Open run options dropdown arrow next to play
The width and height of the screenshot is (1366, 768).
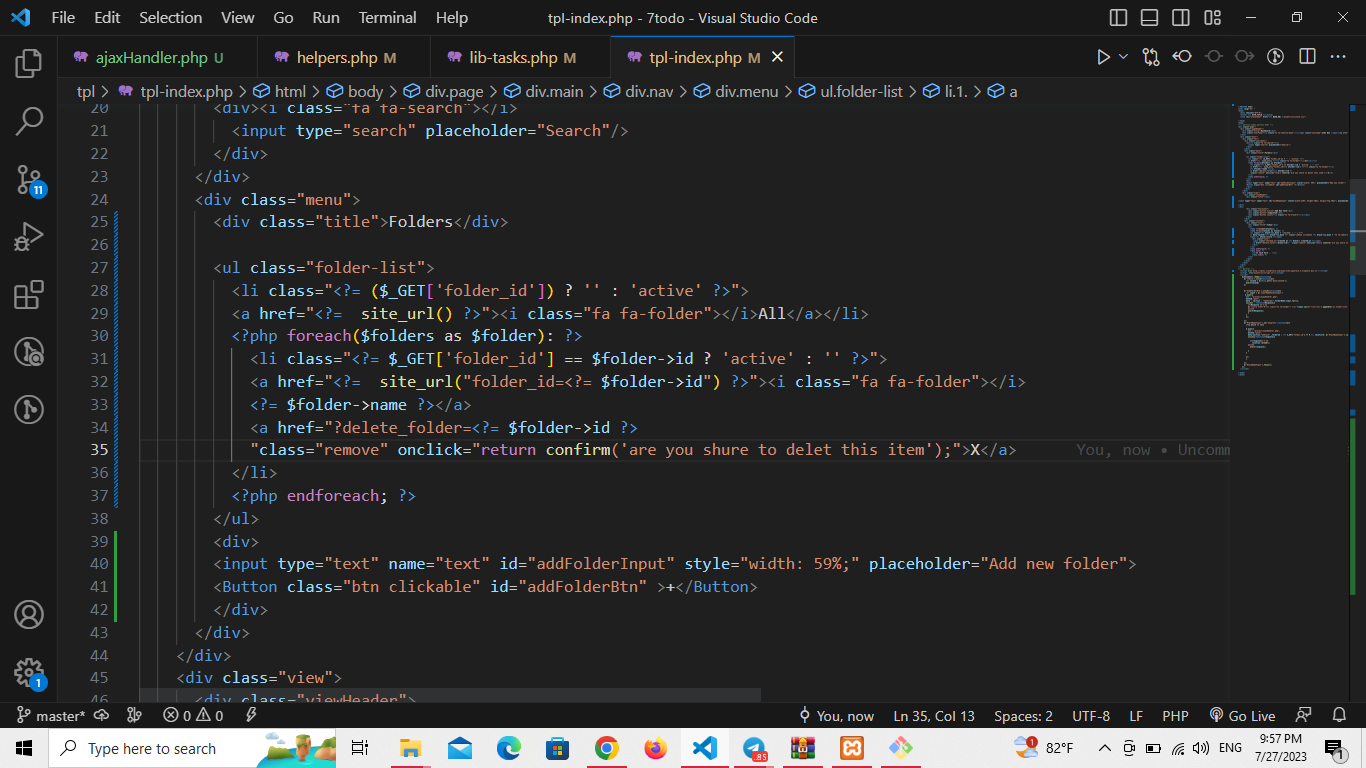pyautogui.click(x=1123, y=57)
